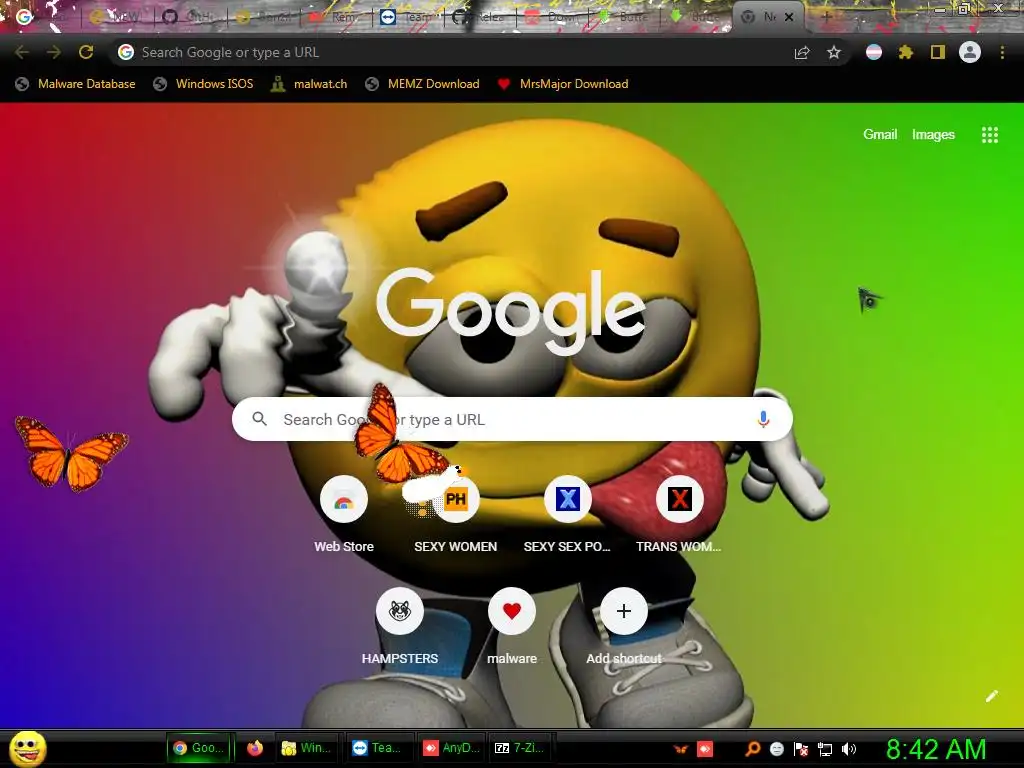
Task: Open Firefox from the taskbar
Action: tap(255, 748)
